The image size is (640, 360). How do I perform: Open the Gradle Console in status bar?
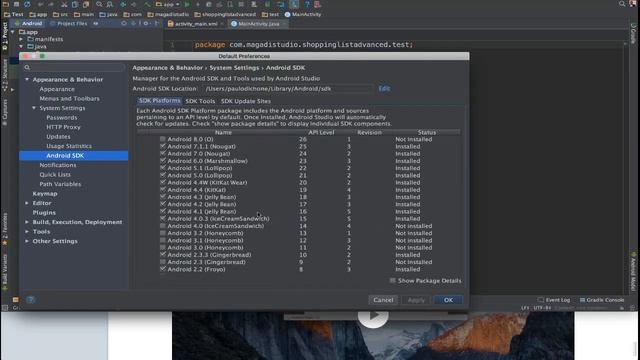pos(602,300)
